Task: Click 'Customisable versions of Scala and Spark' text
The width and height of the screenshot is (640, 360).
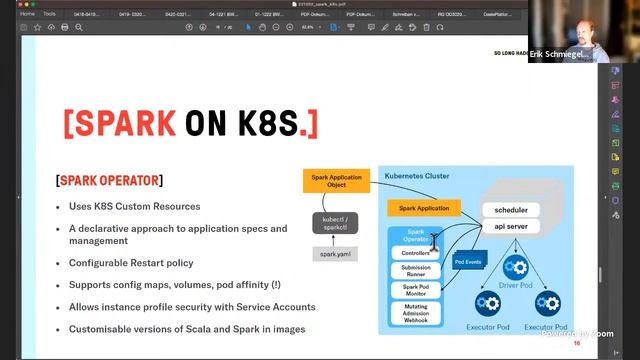Action: (x=187, y=329)
